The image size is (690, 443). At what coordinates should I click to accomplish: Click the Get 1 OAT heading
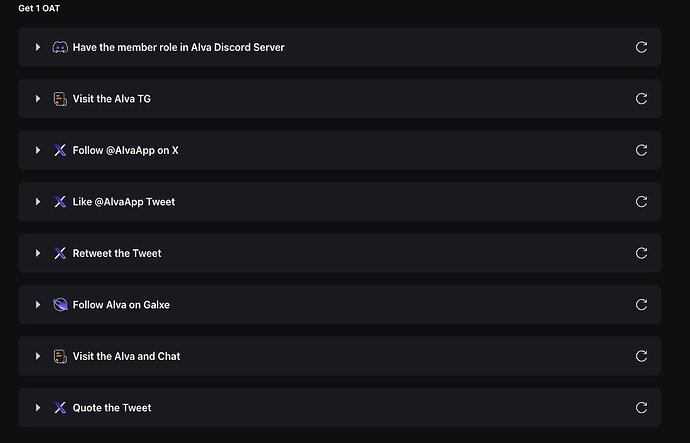tap(39, 8)
